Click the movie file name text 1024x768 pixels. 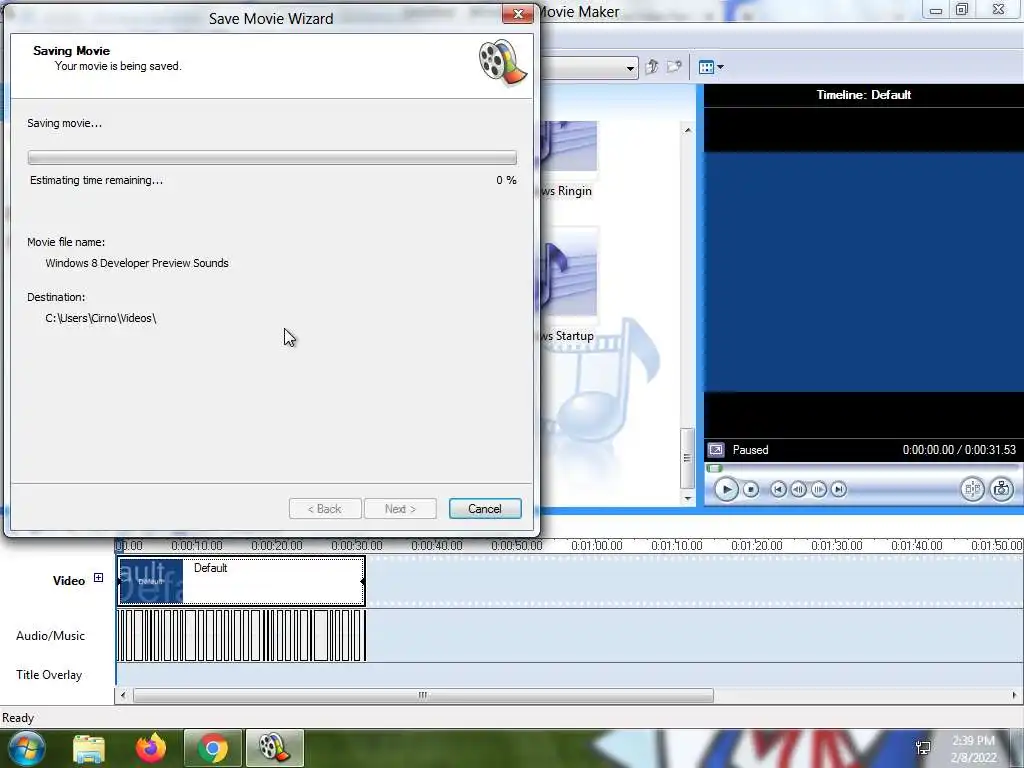pyautogui.click(x=137, y=263)
